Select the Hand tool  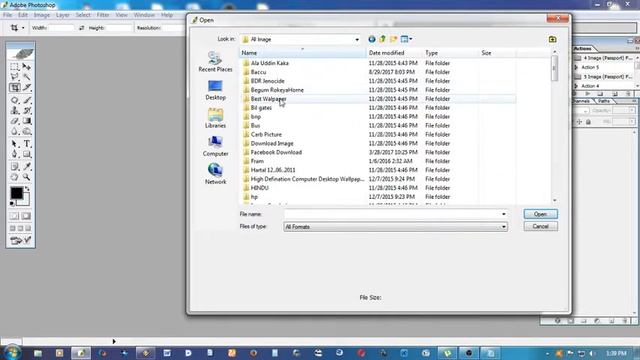15,177
